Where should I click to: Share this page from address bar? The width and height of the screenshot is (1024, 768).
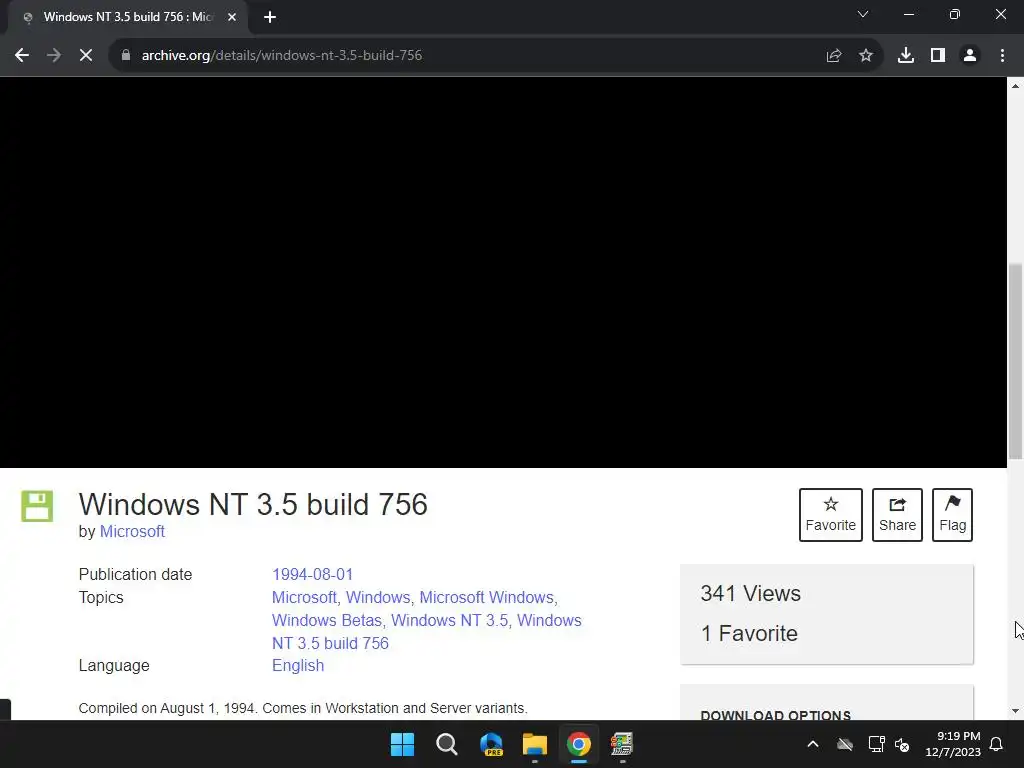point(833,56)
